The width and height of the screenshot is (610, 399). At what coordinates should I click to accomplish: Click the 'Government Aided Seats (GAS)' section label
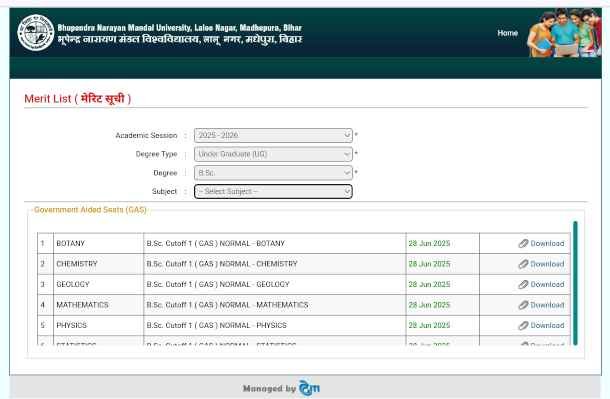[x=90, y=210]
